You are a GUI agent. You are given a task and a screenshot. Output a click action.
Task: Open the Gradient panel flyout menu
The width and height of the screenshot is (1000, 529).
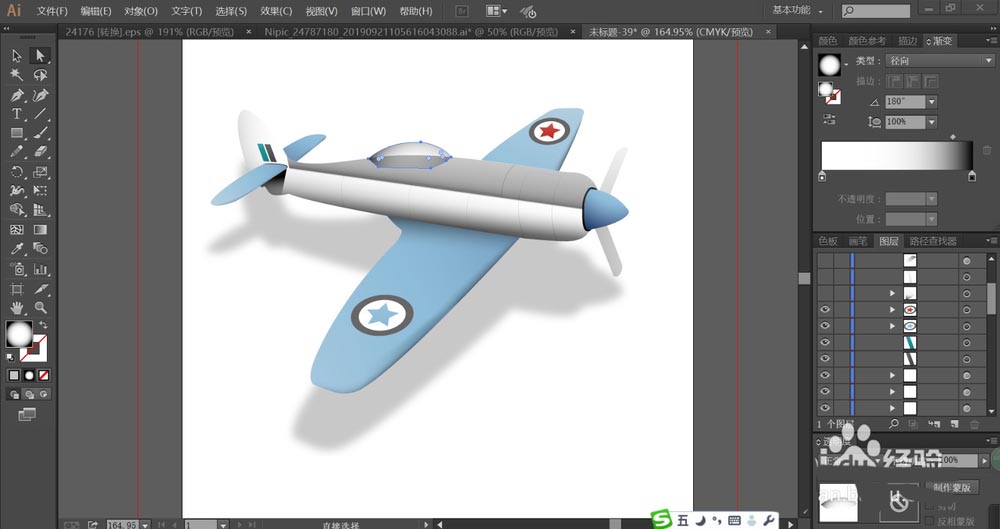[991, 41]
